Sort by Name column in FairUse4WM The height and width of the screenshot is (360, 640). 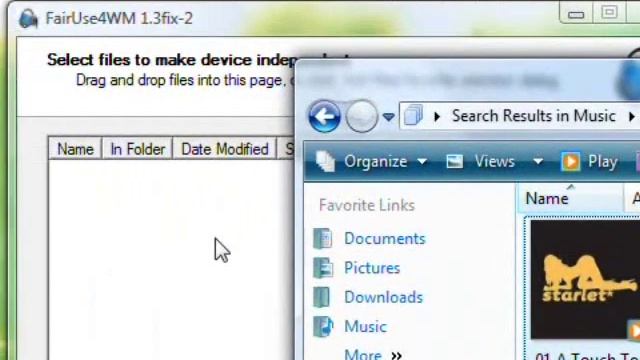[x=75, y=149]
